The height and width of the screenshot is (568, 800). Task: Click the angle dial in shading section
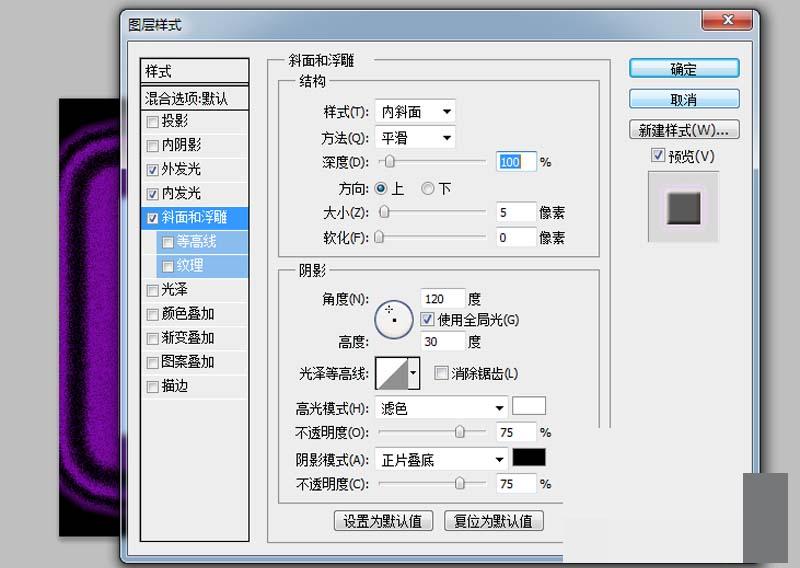pos(393,318)
